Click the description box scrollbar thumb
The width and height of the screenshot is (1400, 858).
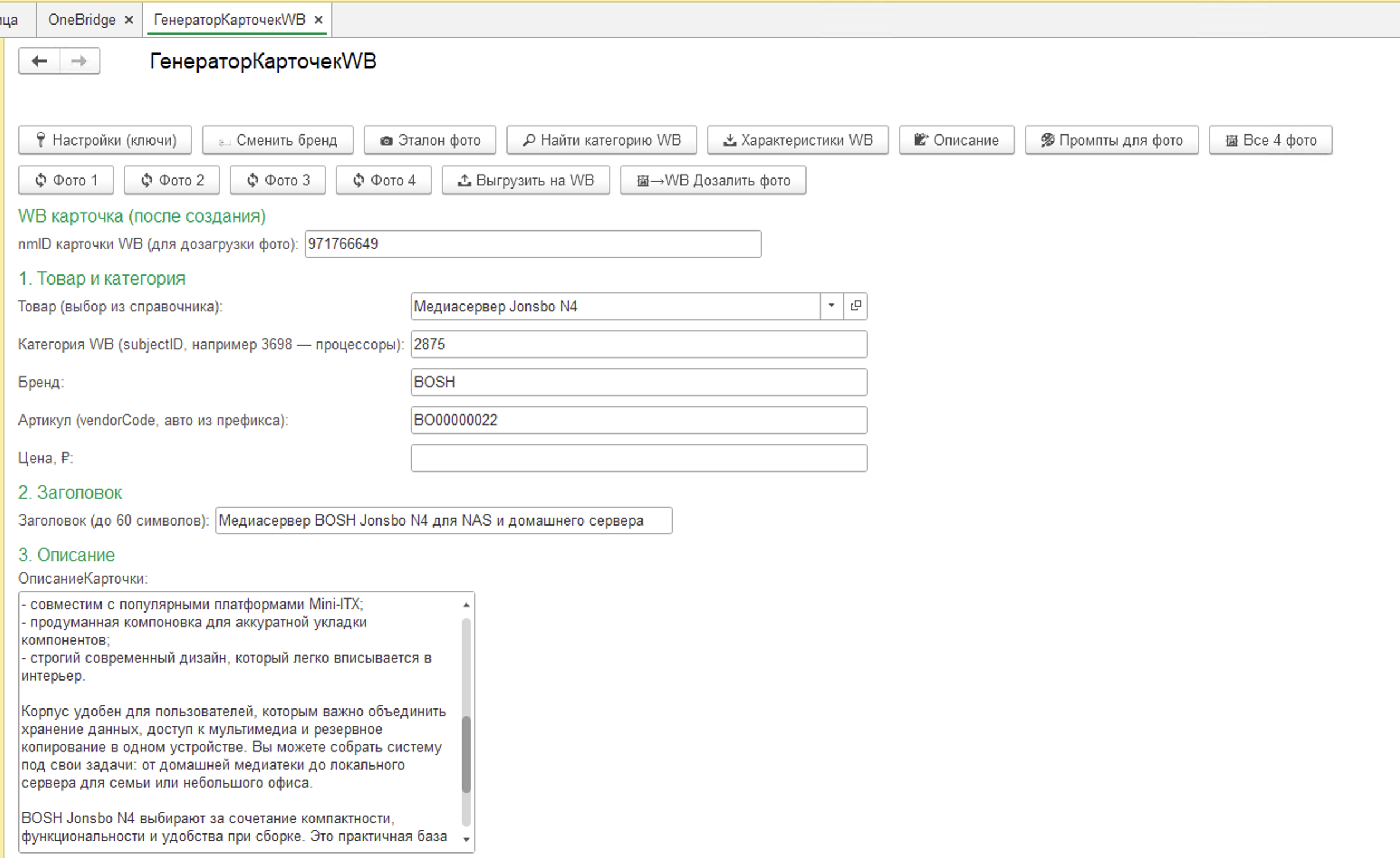(x=466, y=755)
